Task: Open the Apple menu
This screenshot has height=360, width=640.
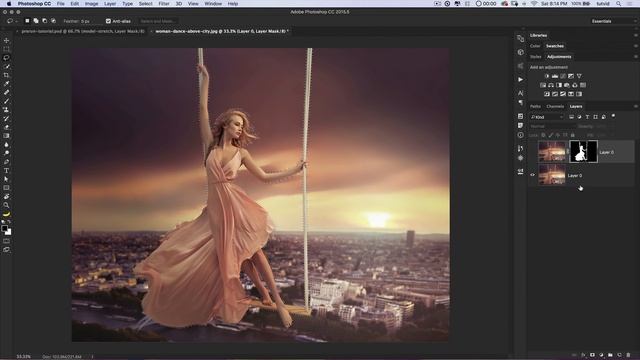Action: tap(9, 4)
